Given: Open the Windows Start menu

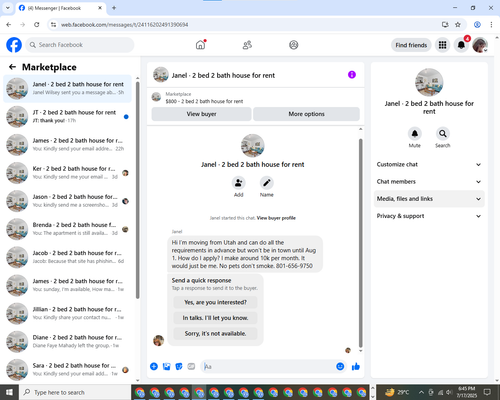Looking at the screenshot, I should [x=9, y=392].
